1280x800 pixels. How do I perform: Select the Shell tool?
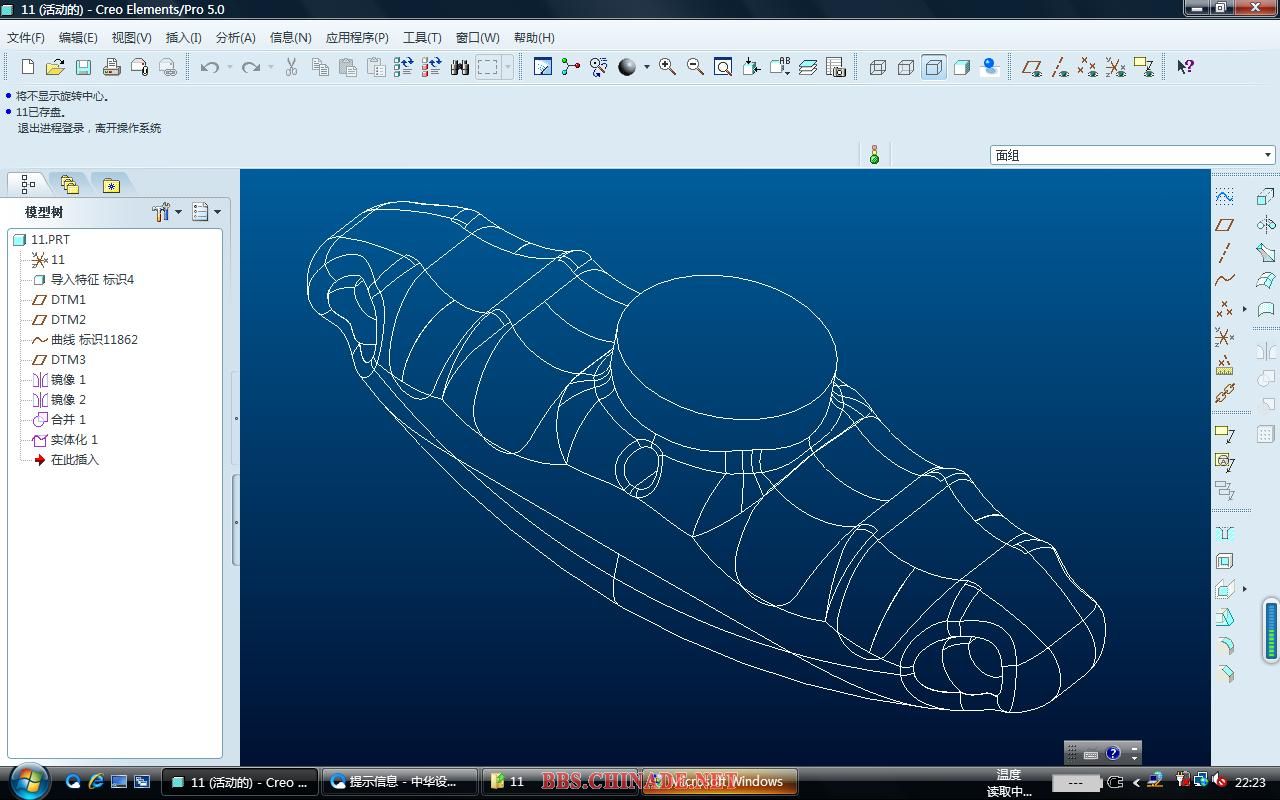pyautogui.click(x=1224, y=561)
